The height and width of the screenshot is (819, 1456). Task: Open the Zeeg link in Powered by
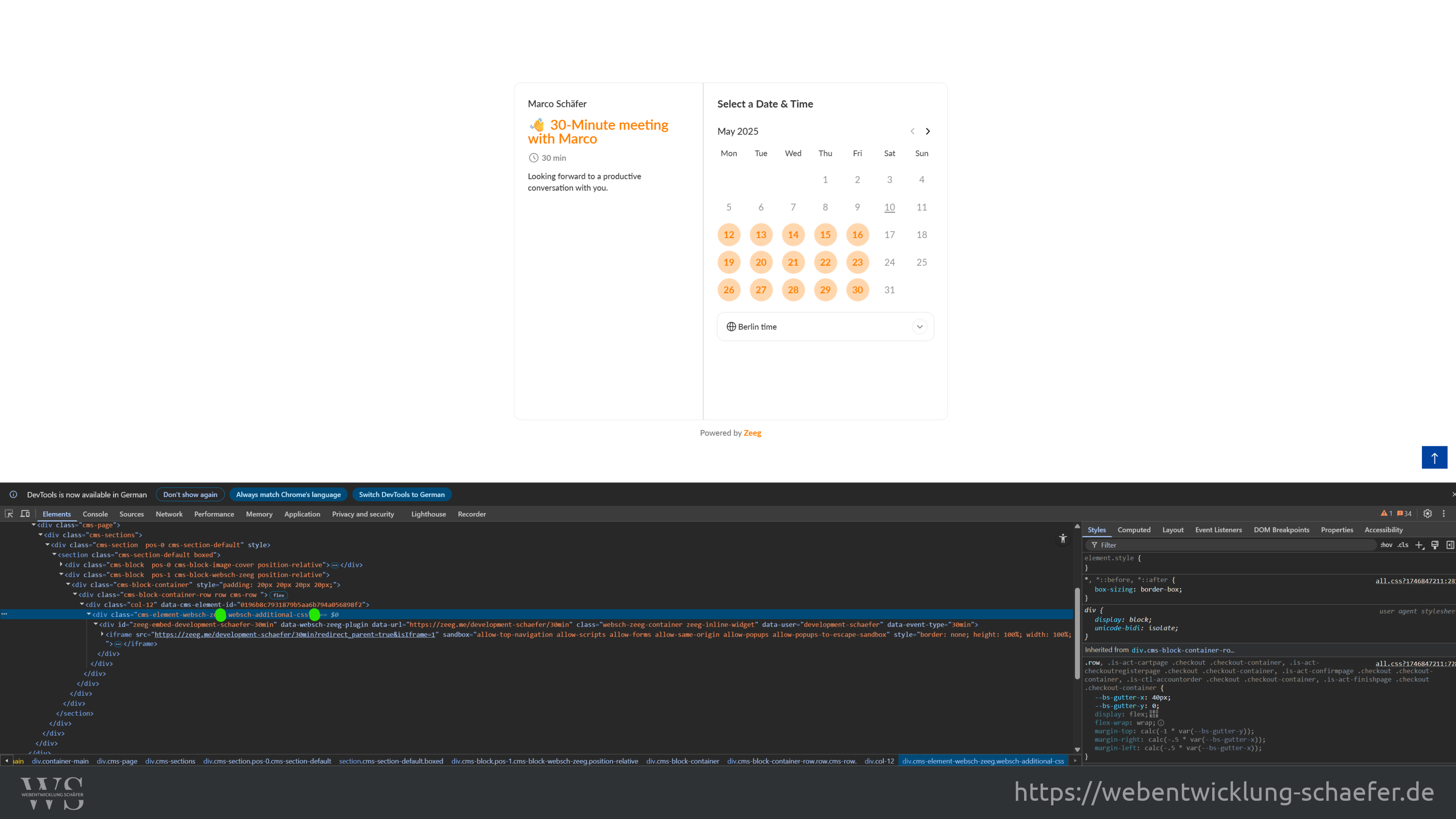coord(752,433)
